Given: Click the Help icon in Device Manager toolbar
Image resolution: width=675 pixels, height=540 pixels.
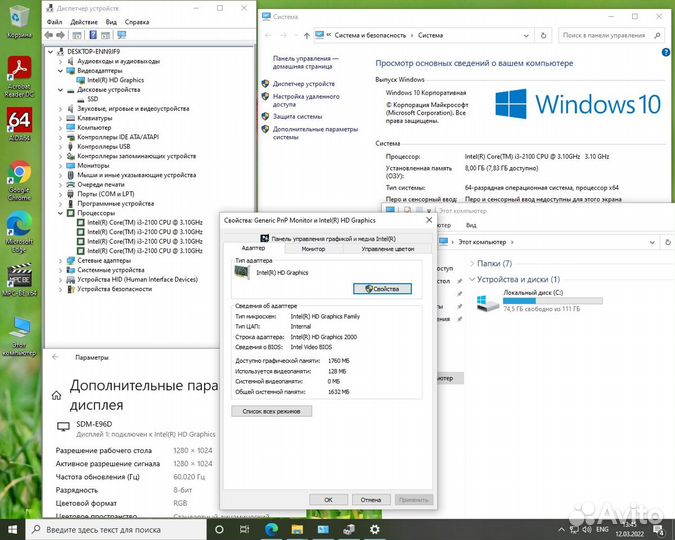Looking at the screenshot, I should coord(93,35).
